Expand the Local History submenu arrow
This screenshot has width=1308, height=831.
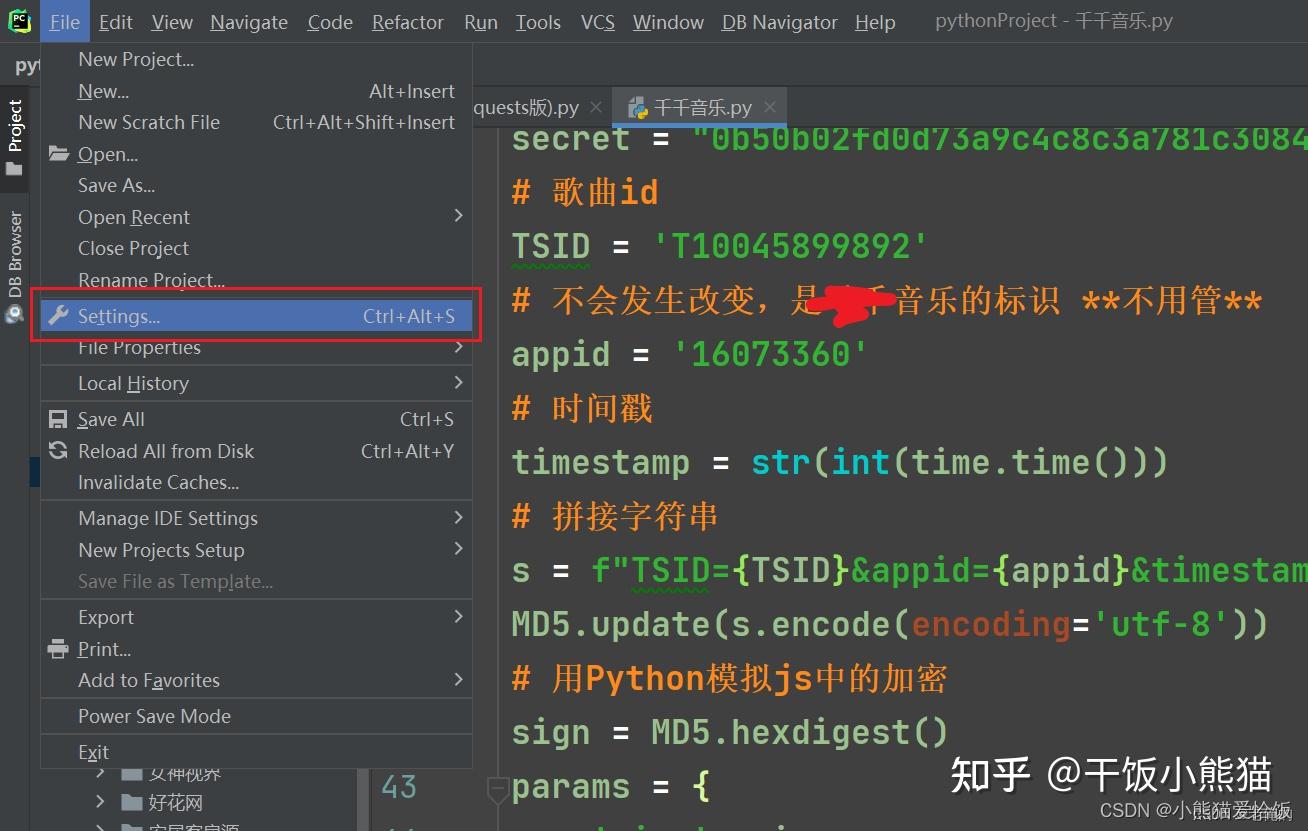pos(458,382)
